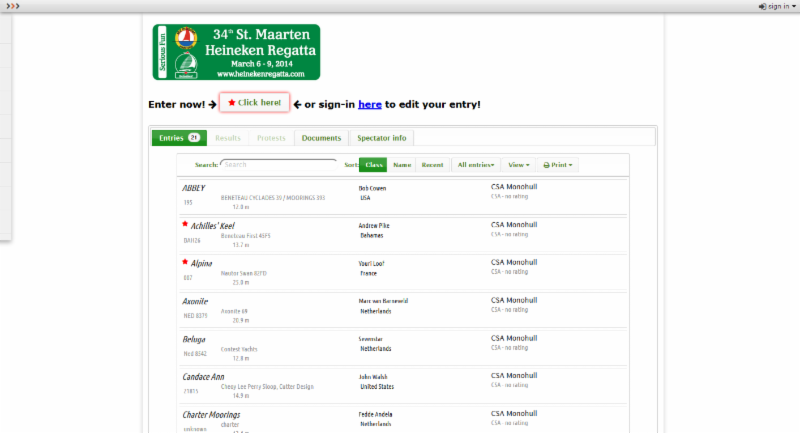Open the ABBEY boat entry
Screen dimensions: 800x433
(194, 187)
